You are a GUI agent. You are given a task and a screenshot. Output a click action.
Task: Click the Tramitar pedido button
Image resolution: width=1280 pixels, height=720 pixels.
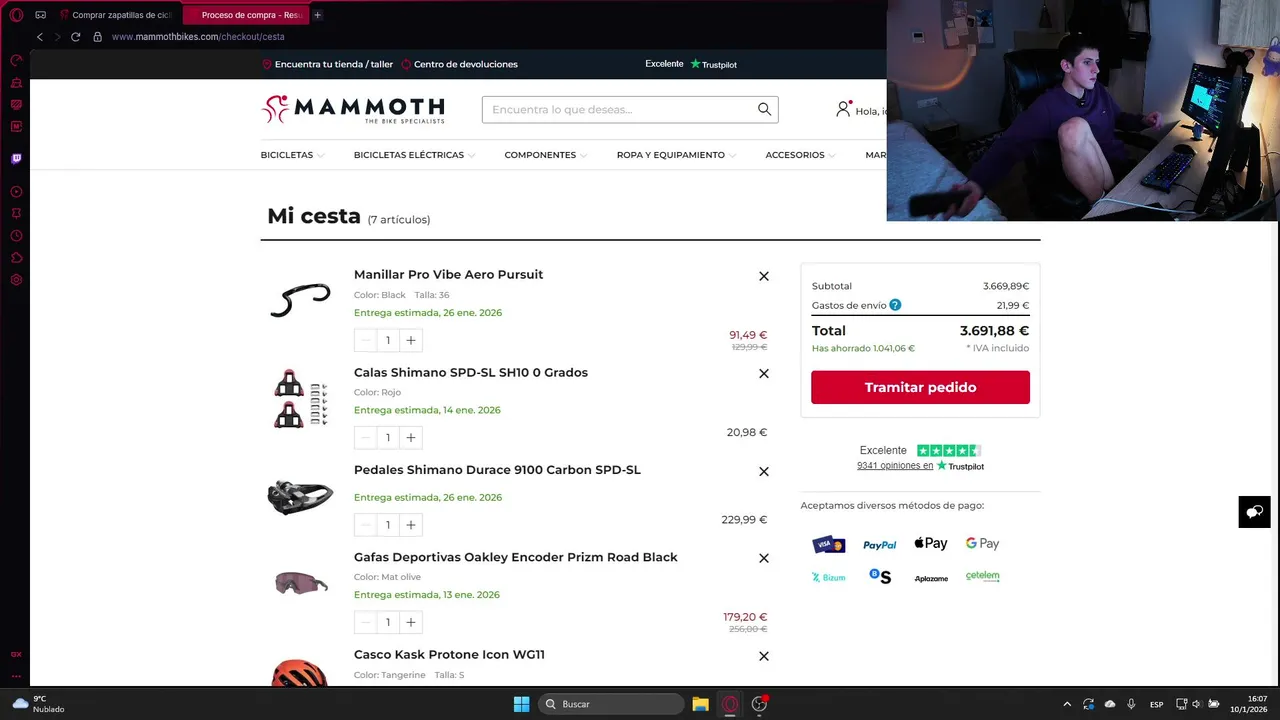click(920, 387)
